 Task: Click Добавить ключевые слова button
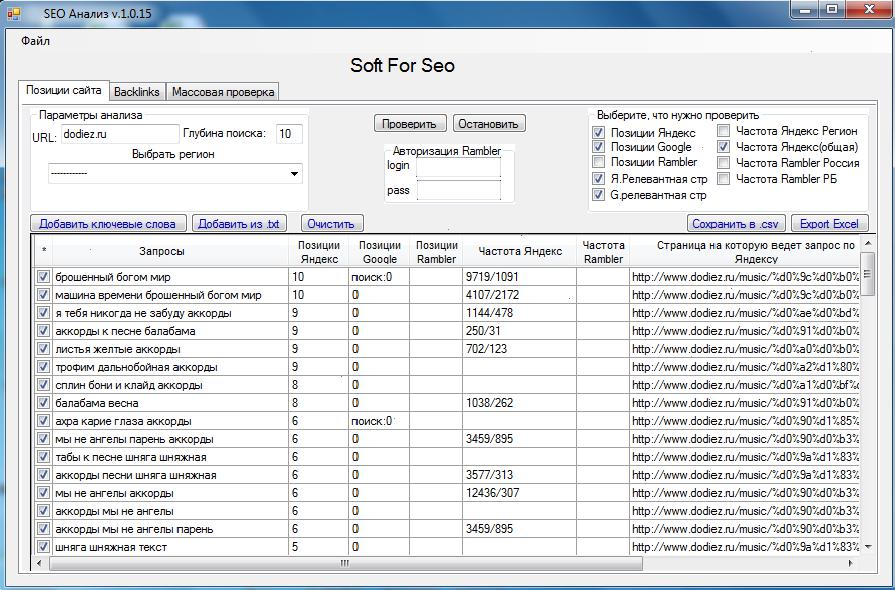(108, 224)
